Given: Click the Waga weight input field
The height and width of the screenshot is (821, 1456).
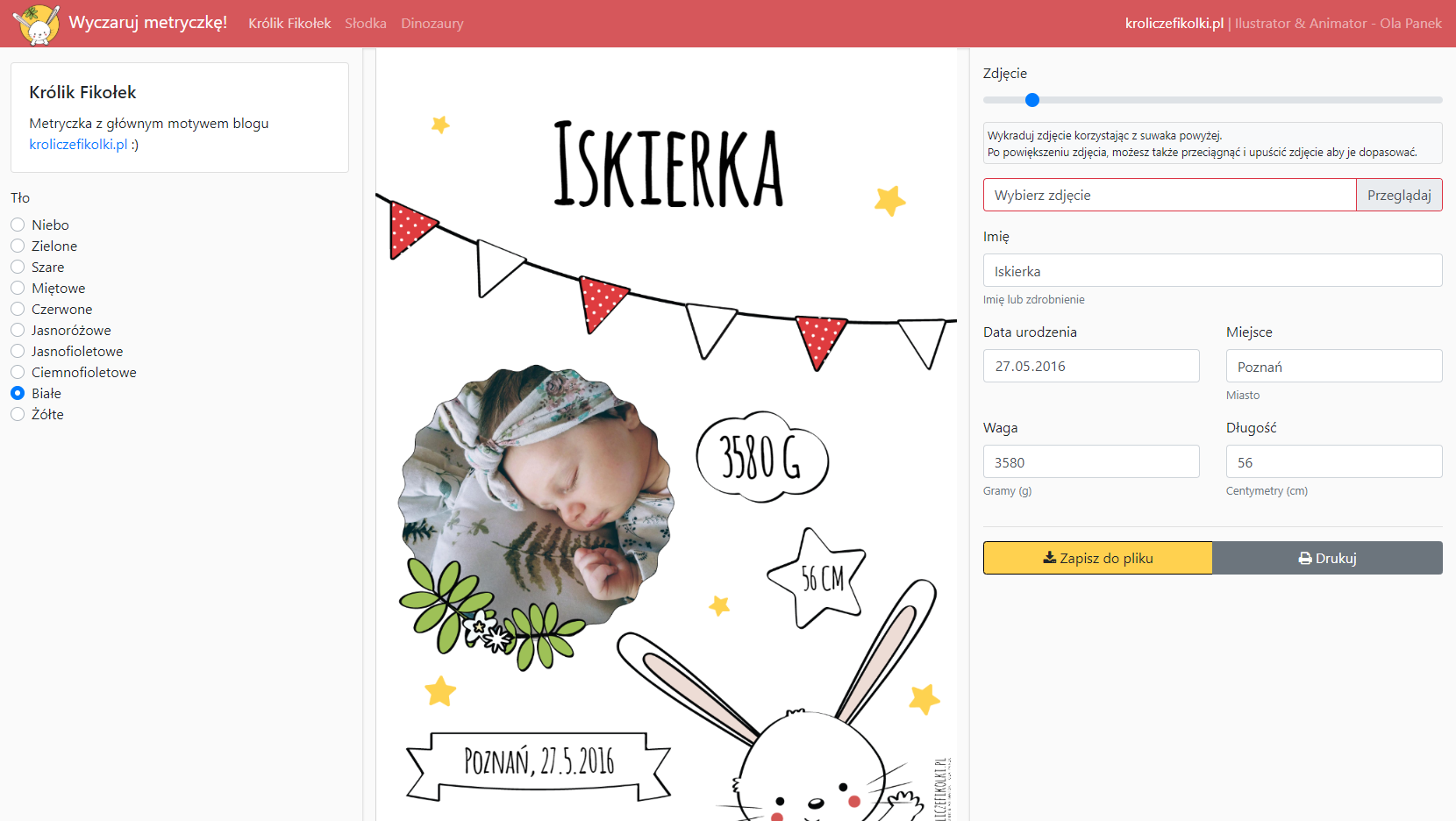Looking at the screenshot, I should coord(1090,462).
